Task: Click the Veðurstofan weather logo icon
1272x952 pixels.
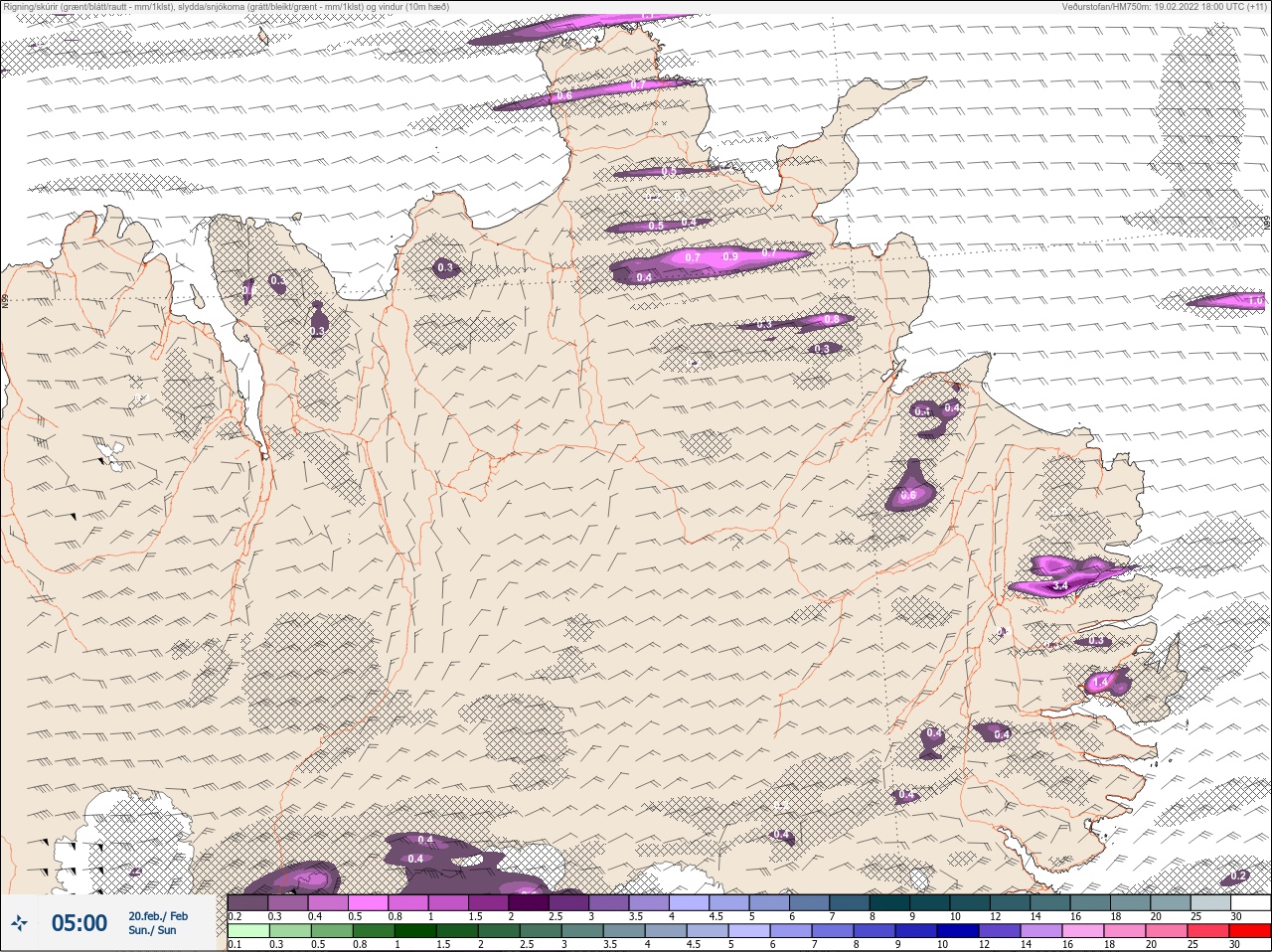Action: point(20,924)
